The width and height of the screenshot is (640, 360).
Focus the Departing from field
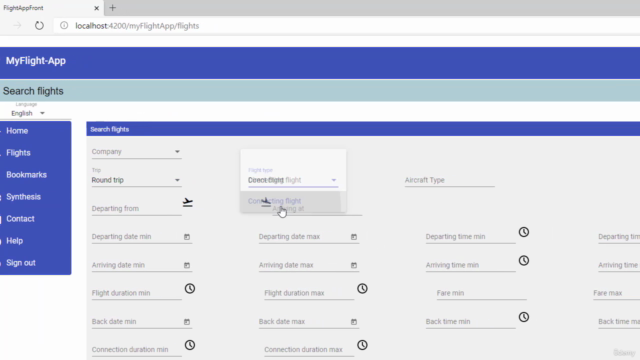point(136,209)
